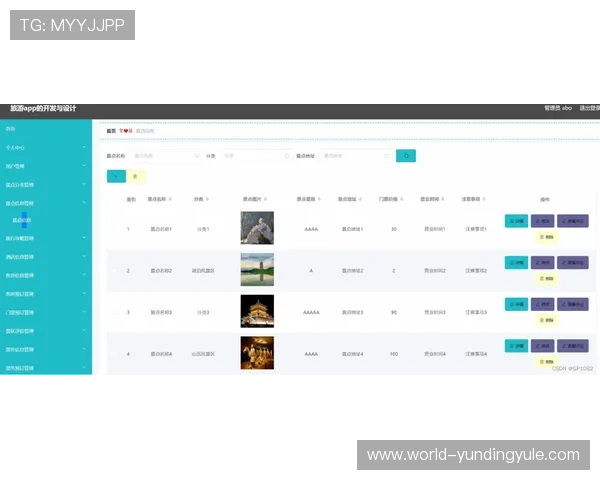The width and height of the screenshot is (600, 480).
Task: Click the teal add button above table
Action: coord(116,176)
